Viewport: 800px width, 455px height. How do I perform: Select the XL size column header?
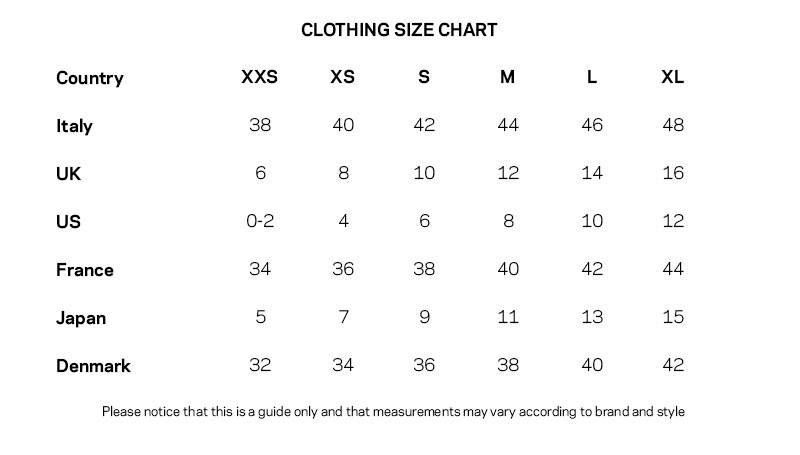[672, 77]
